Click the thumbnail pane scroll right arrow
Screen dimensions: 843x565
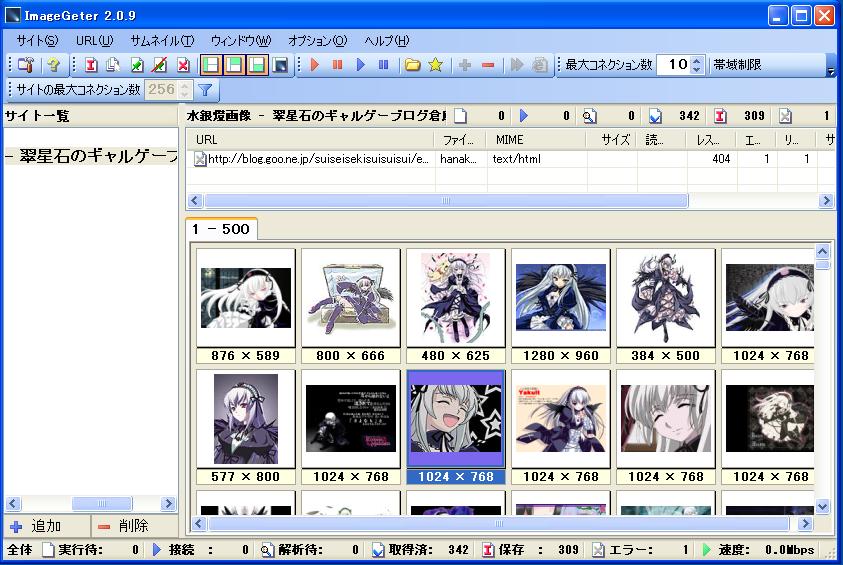coord(805,524)
